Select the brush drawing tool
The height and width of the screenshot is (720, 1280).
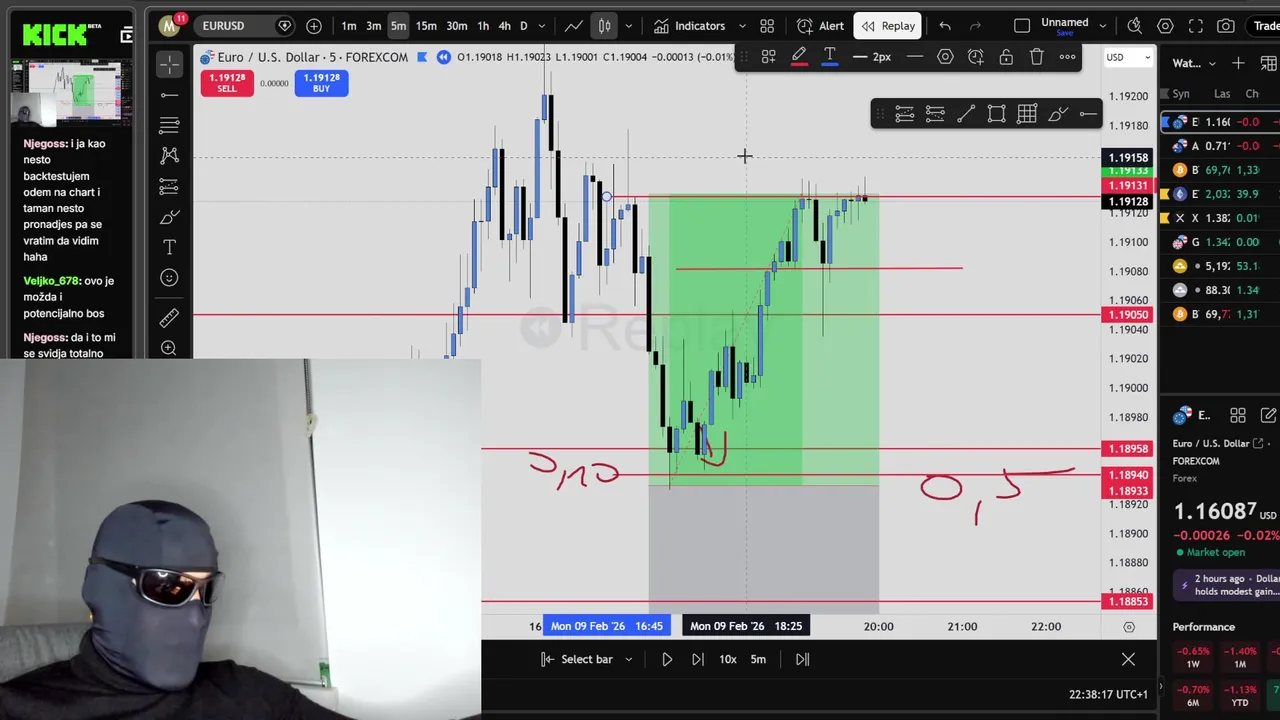coord(169,217)
